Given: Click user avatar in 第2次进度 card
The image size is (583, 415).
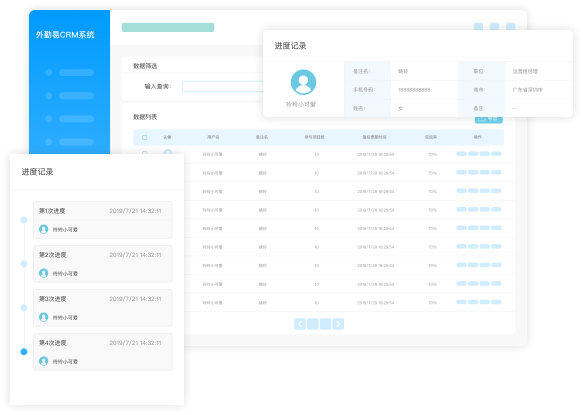Looking at the screenshot, I should (x=44, y=273).
